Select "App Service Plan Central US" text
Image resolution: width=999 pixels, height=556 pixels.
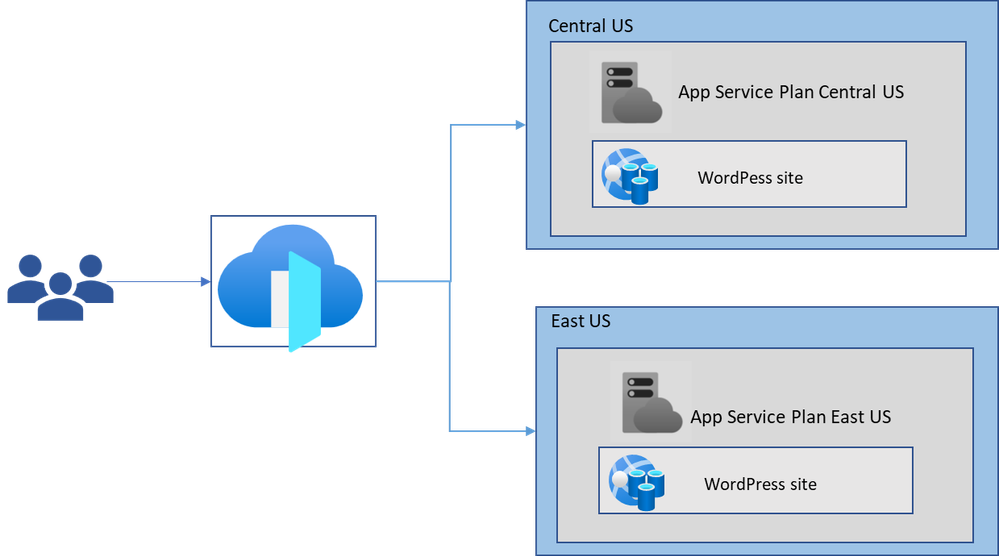pos(791,92)
